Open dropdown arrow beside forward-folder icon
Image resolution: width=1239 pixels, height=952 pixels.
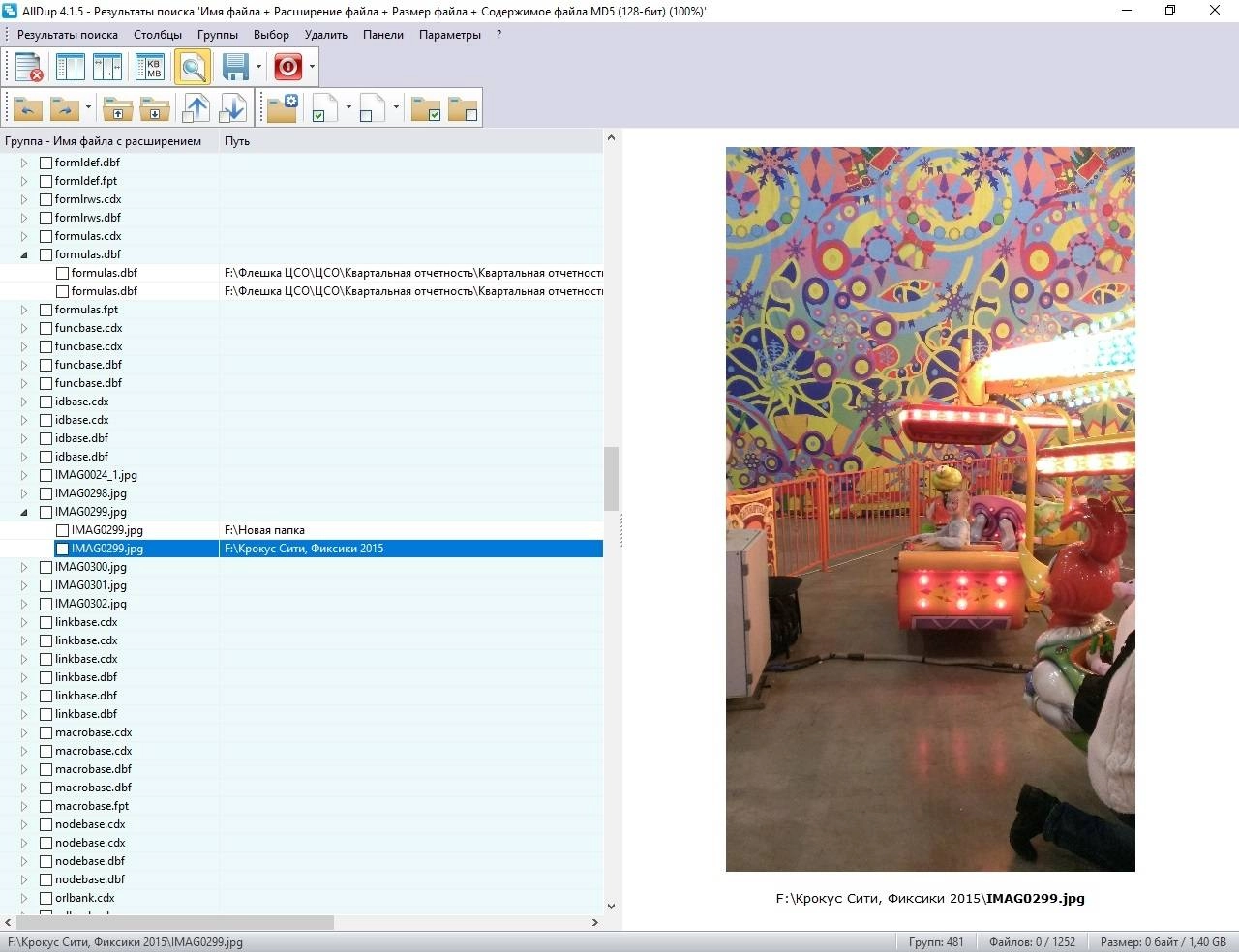88,107
